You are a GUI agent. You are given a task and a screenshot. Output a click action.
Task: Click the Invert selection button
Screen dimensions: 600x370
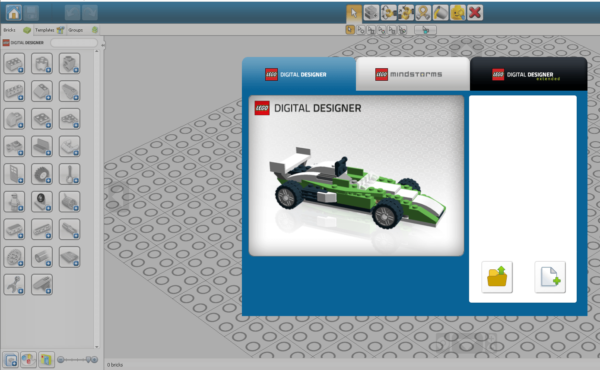coord(425,30)
